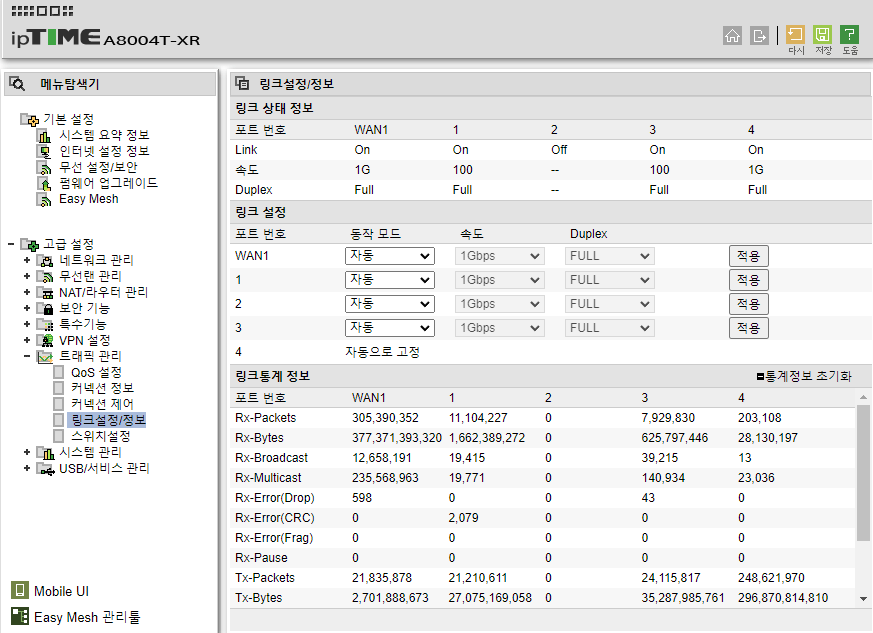
Task: Click the 시스템 요약 정보 chart icon
Action: tap(45, 135)
